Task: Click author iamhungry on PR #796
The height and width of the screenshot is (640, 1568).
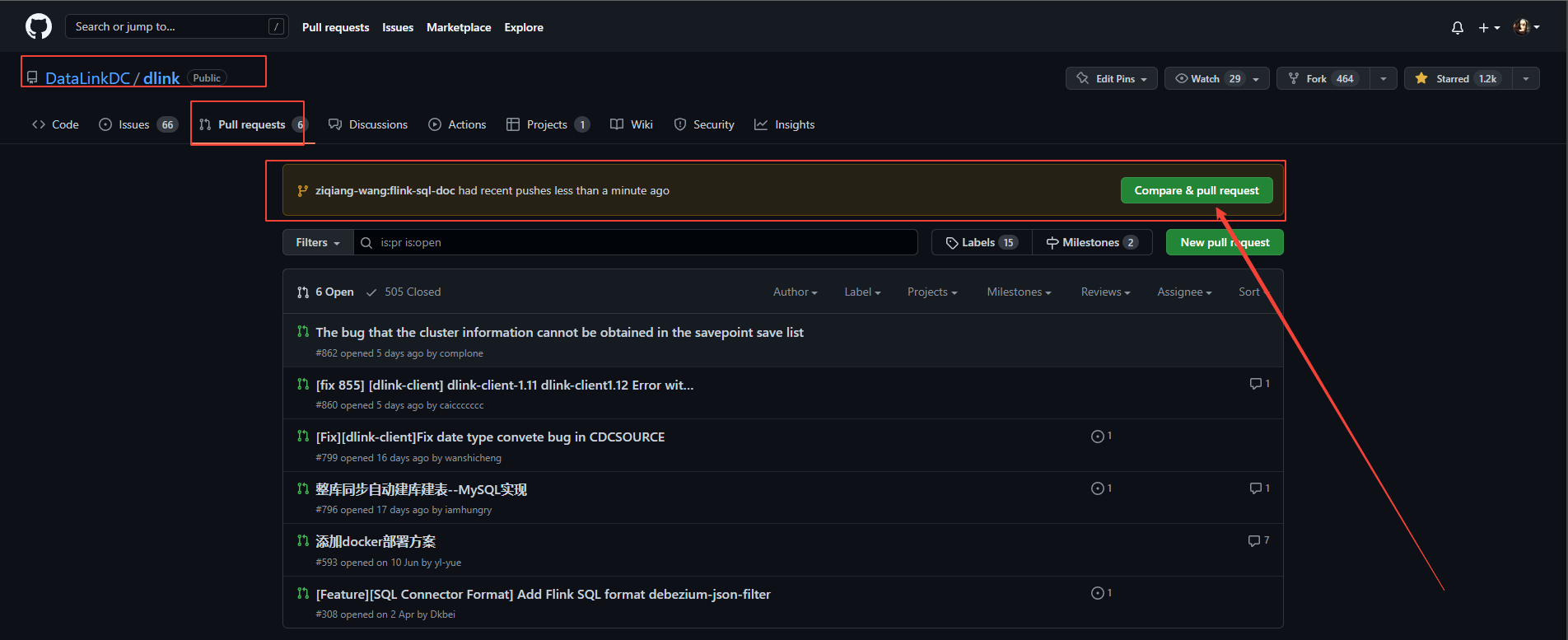Action: pyautogui.click(x=468, y=510)
